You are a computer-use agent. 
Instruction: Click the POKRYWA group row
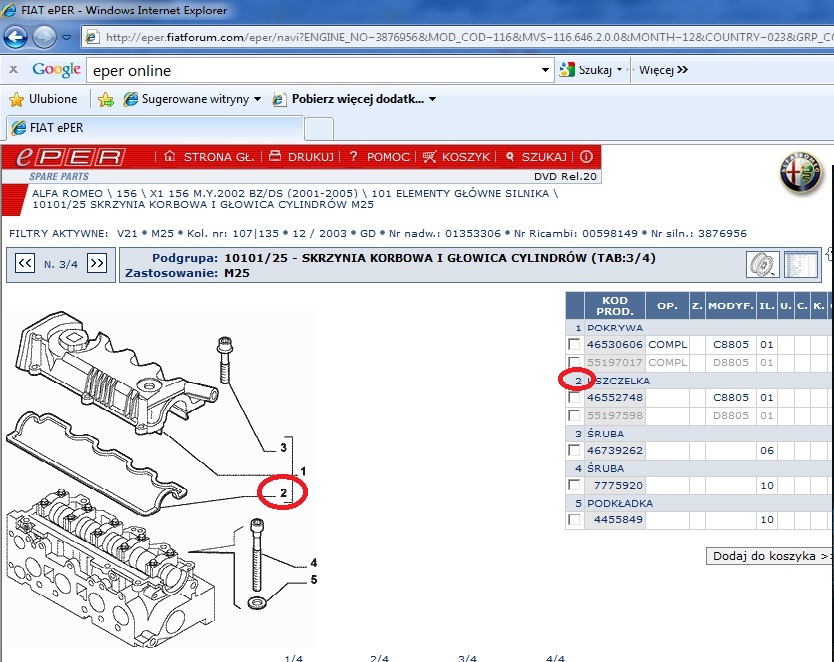pyautogui.click(x=699, y=328)
